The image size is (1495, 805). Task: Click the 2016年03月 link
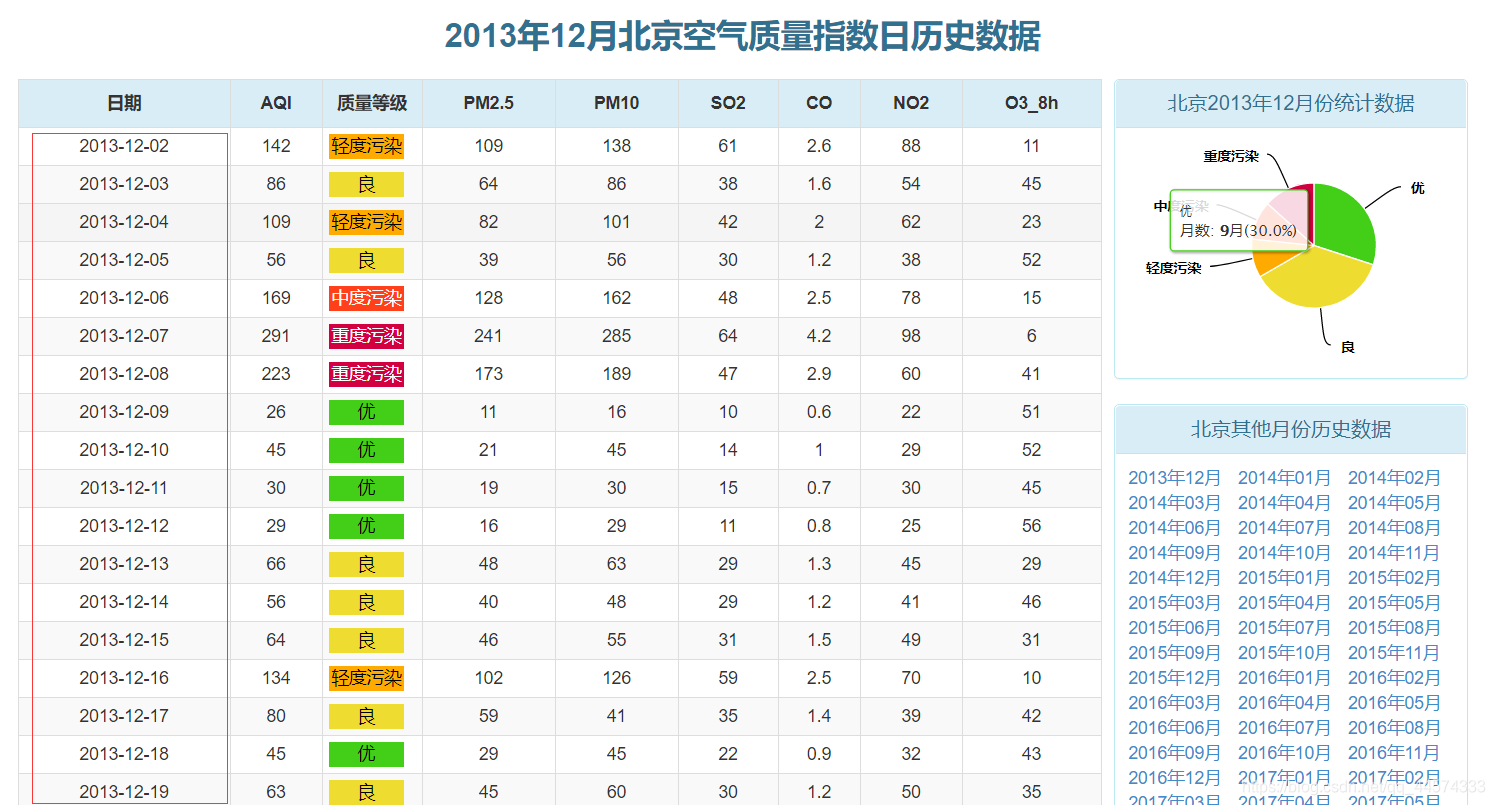(x=1175, y=703)
